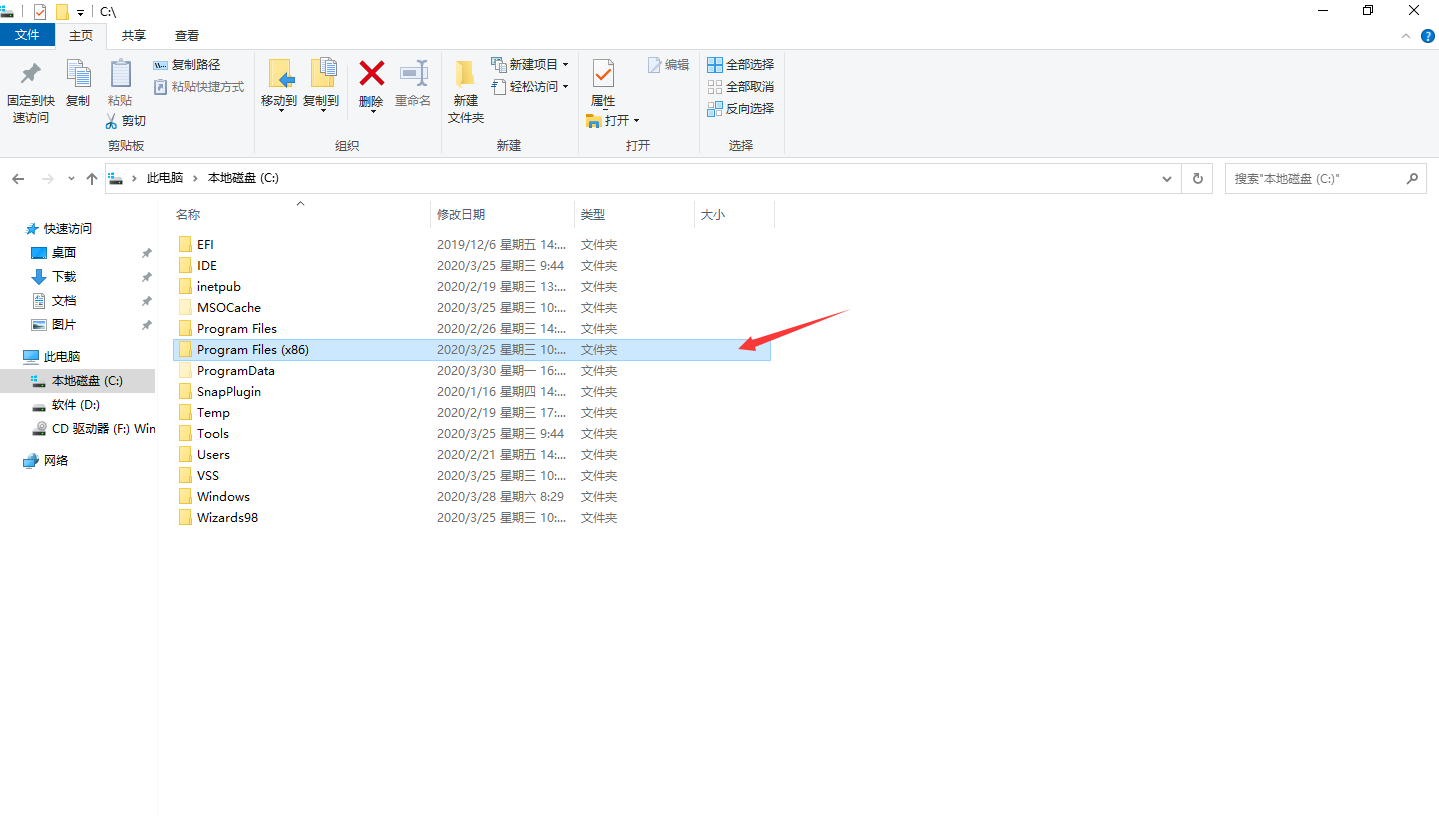The width and height of the screenshot is (1439, 816).
Task: Click 全部选择 to select all items
Action: pyautogui.click(x=740, y=63)
